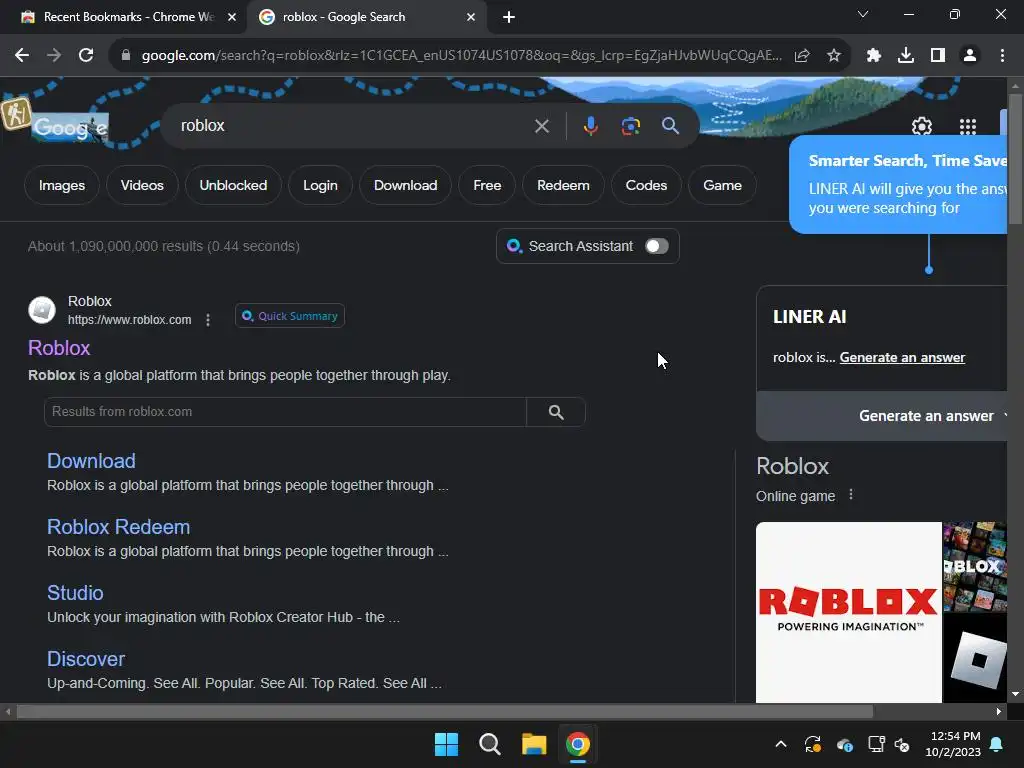Open the Discover sitelink
This screenshot has width=1024, height=768.
tap(86, 659)
